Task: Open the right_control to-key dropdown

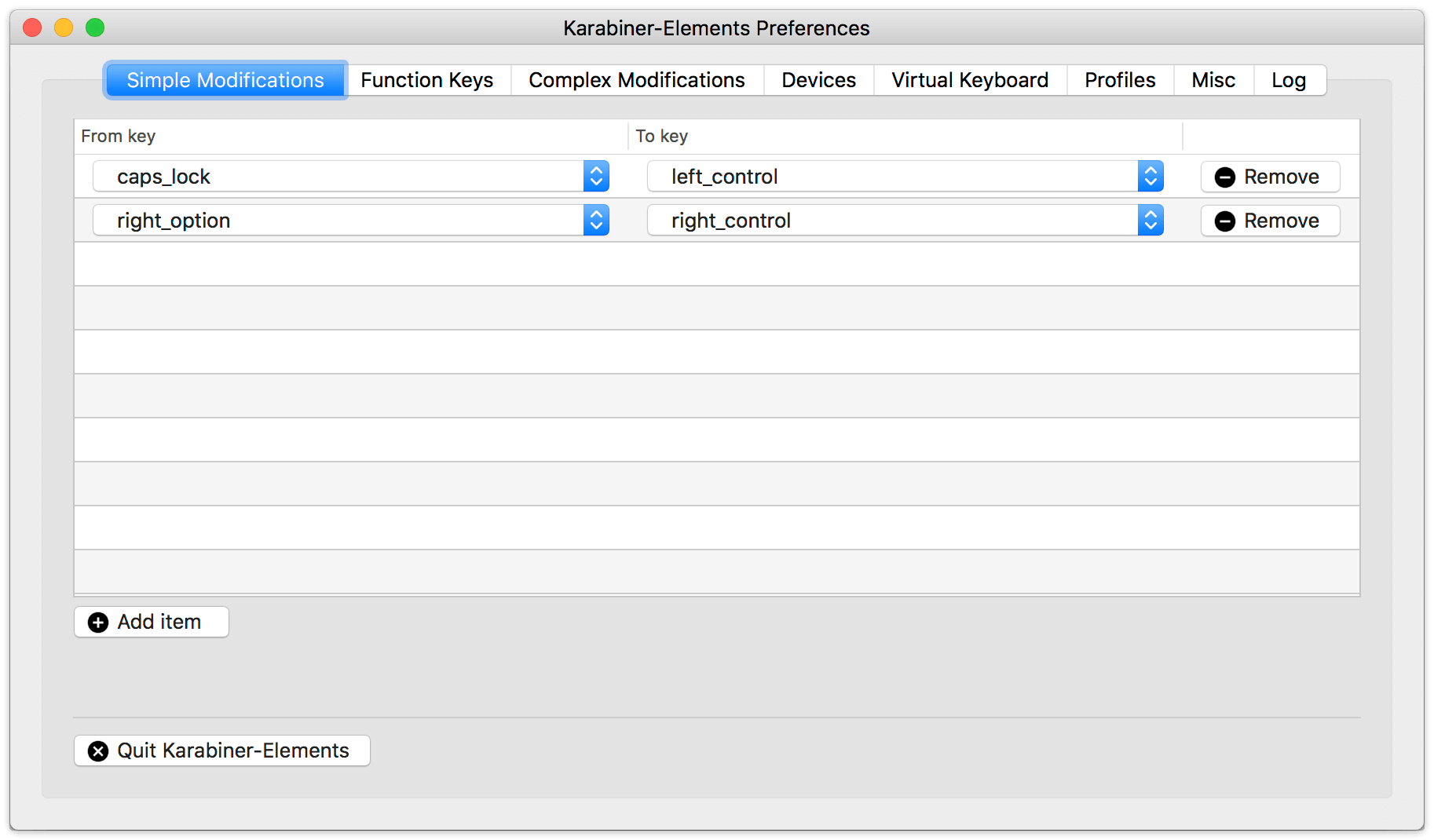Action: [x=905, y=221]
